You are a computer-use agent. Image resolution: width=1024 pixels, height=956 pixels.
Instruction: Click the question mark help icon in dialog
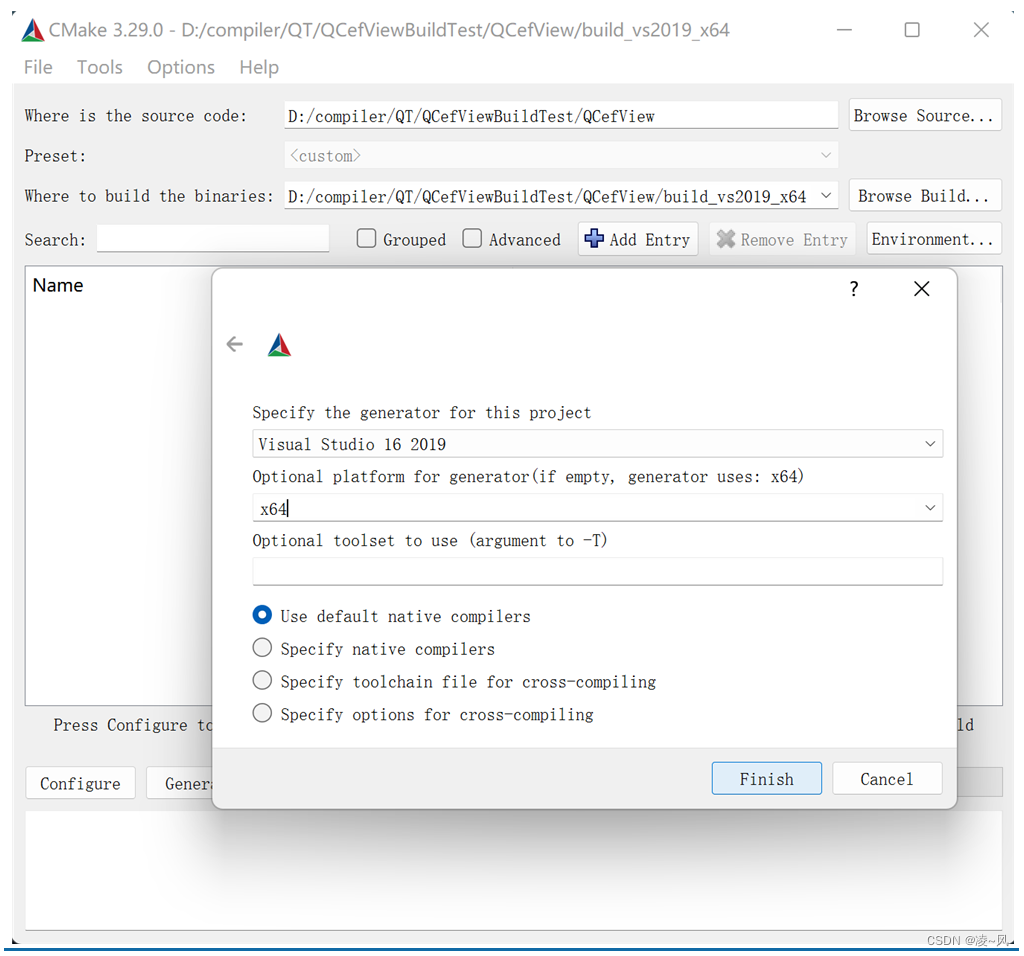(854, 289)
